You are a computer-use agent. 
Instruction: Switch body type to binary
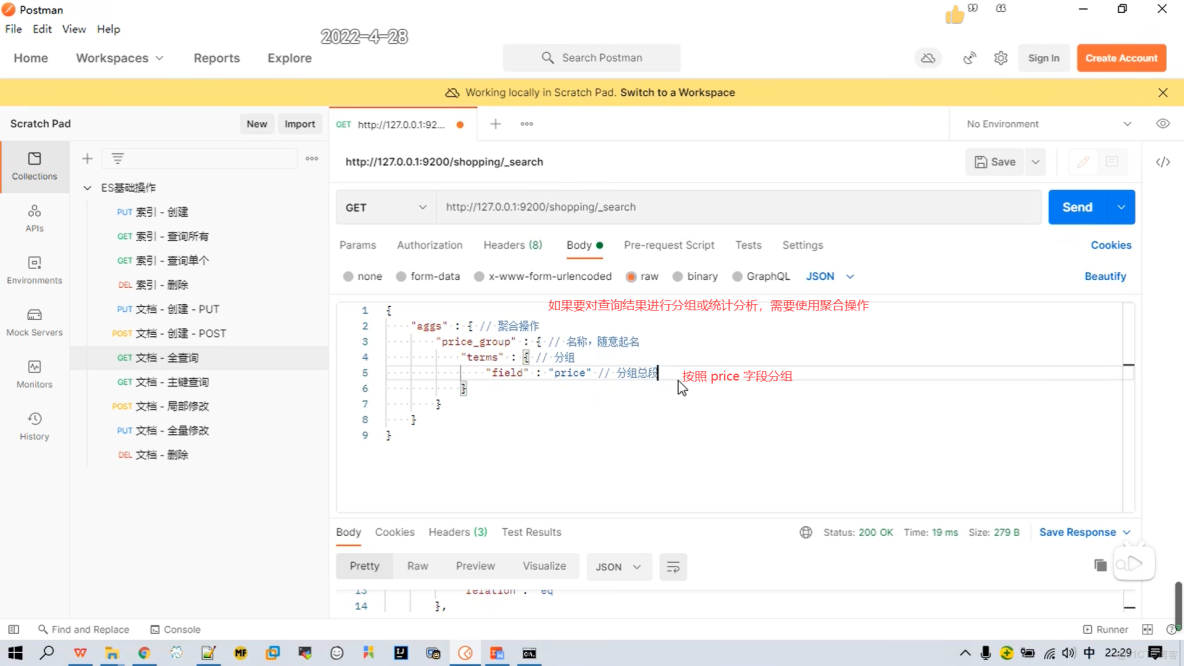(x=695, y=276)
